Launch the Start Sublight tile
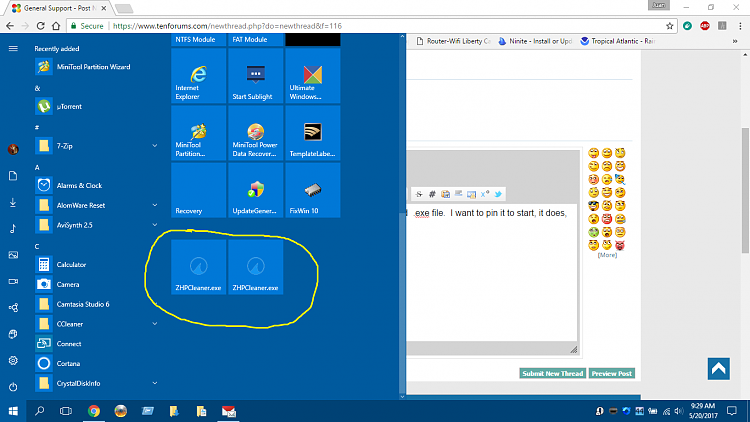This screenshot has width=750, height=422. [255, 76]
